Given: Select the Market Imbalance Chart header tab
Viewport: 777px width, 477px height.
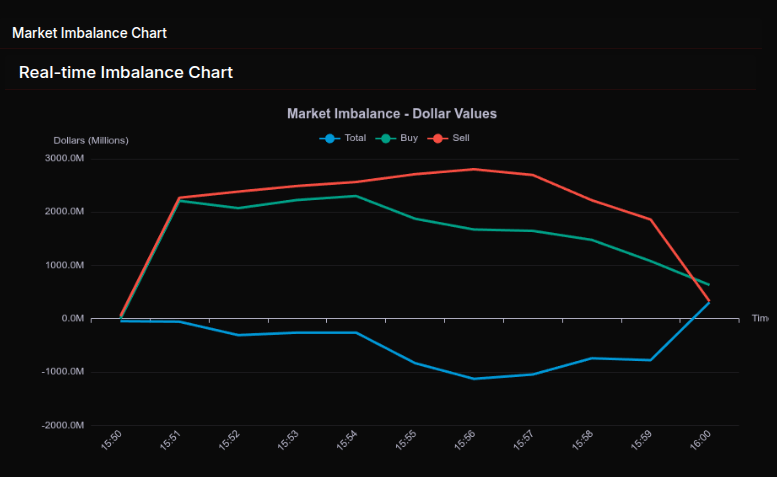Looking at the screenshot, I should pos(89,33).
